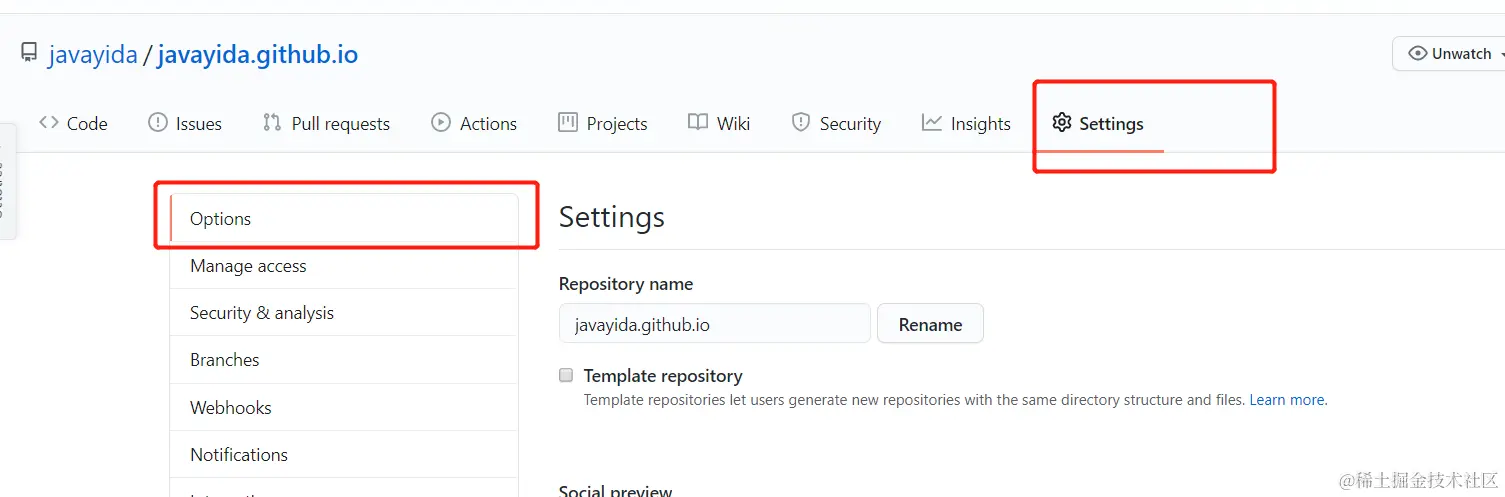Open Branches settings in sidebar
Image resolution: width=1505 pixels, height=497 pixels.
coord(344,360)
